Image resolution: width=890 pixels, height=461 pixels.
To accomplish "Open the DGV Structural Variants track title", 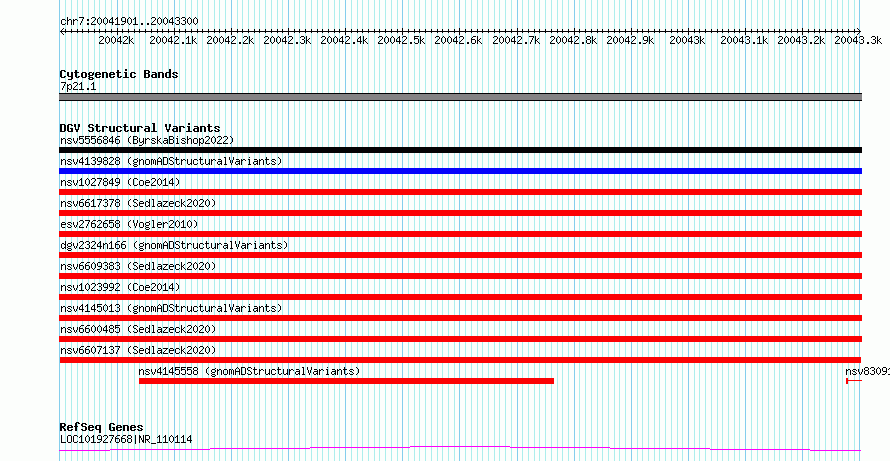I will point(140,128).
